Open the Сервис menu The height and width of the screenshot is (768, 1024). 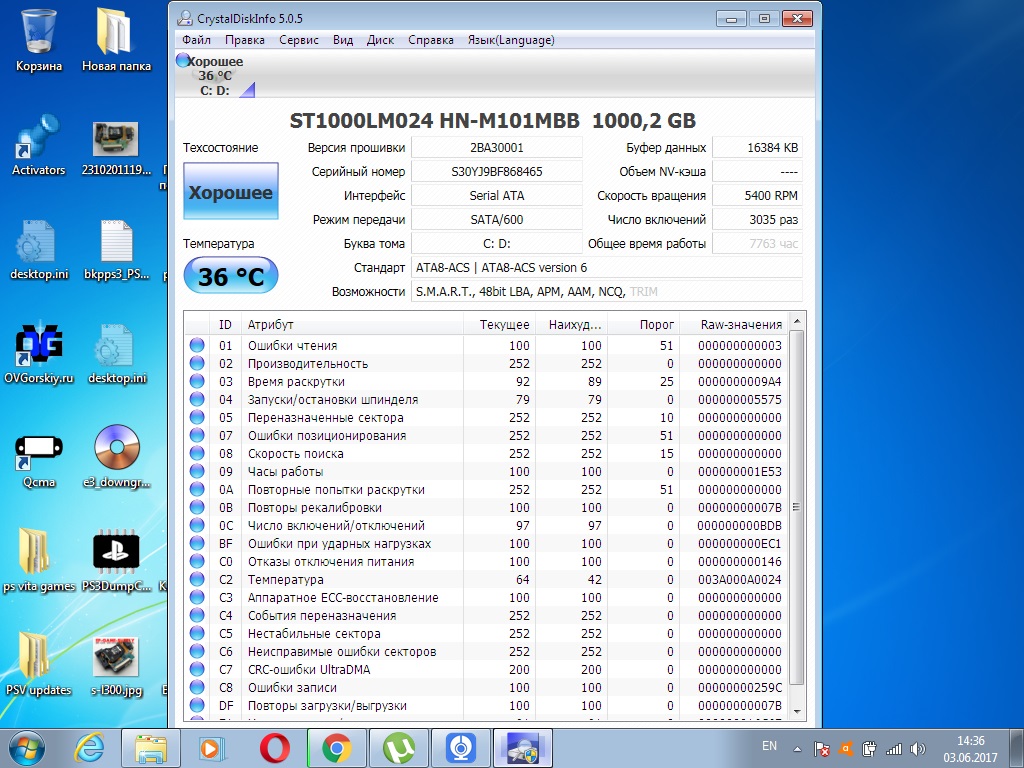click(x=299, y=40)
